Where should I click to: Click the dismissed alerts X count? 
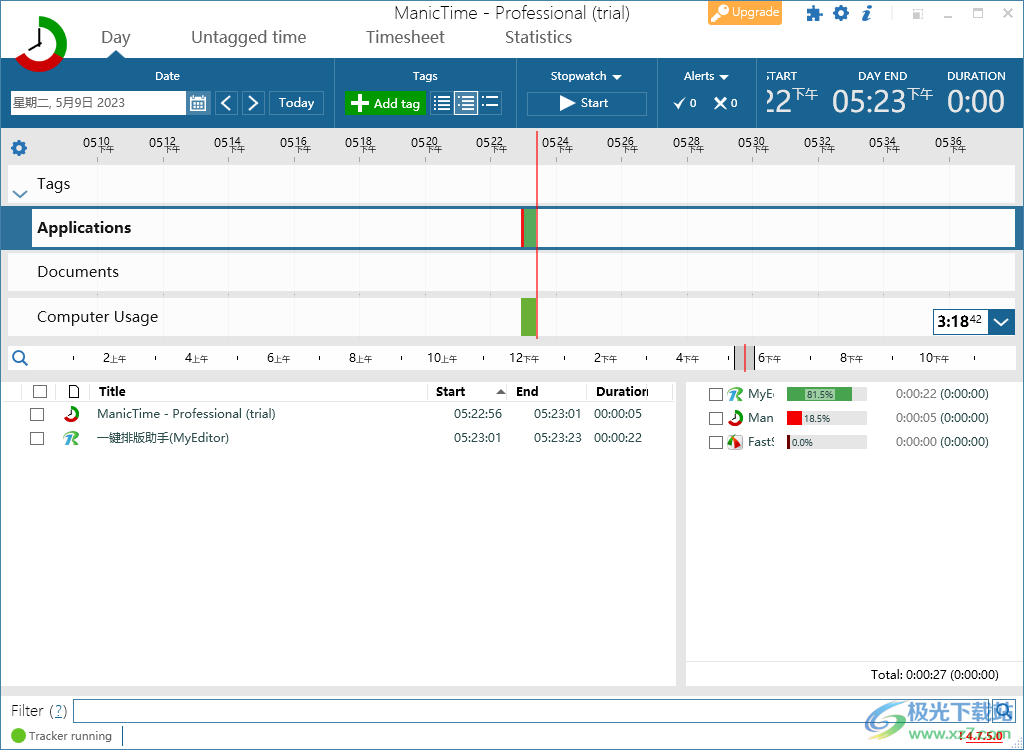click(726, 103)
